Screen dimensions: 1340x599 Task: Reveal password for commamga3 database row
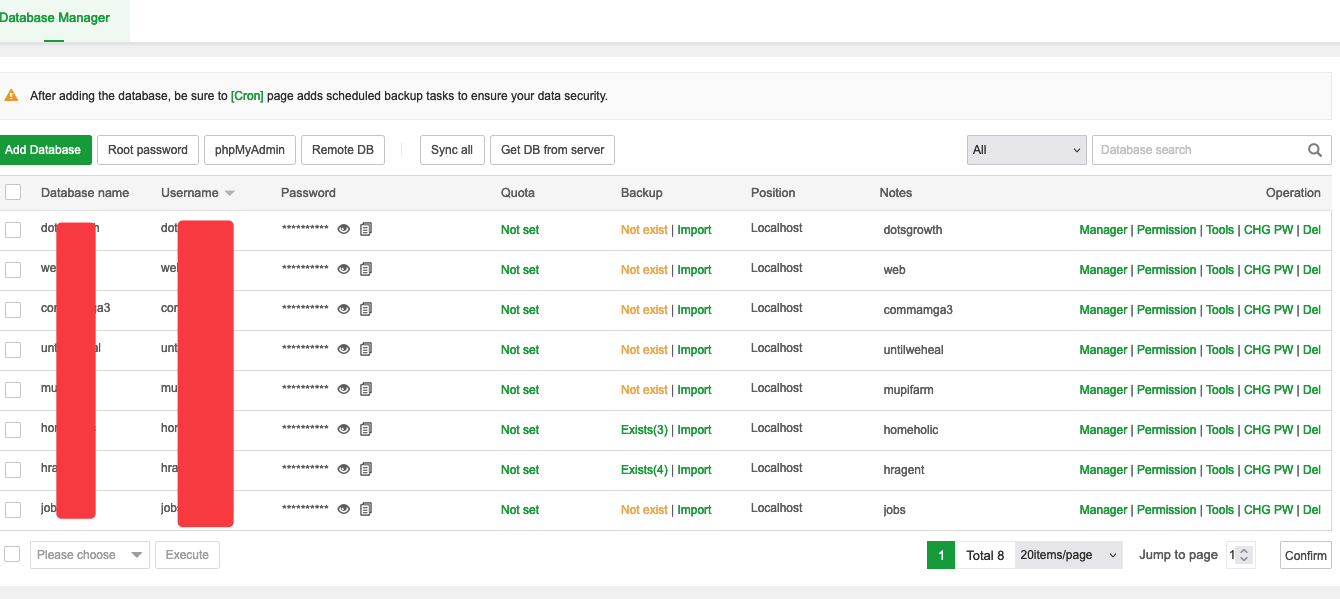[x=344, y=310]
